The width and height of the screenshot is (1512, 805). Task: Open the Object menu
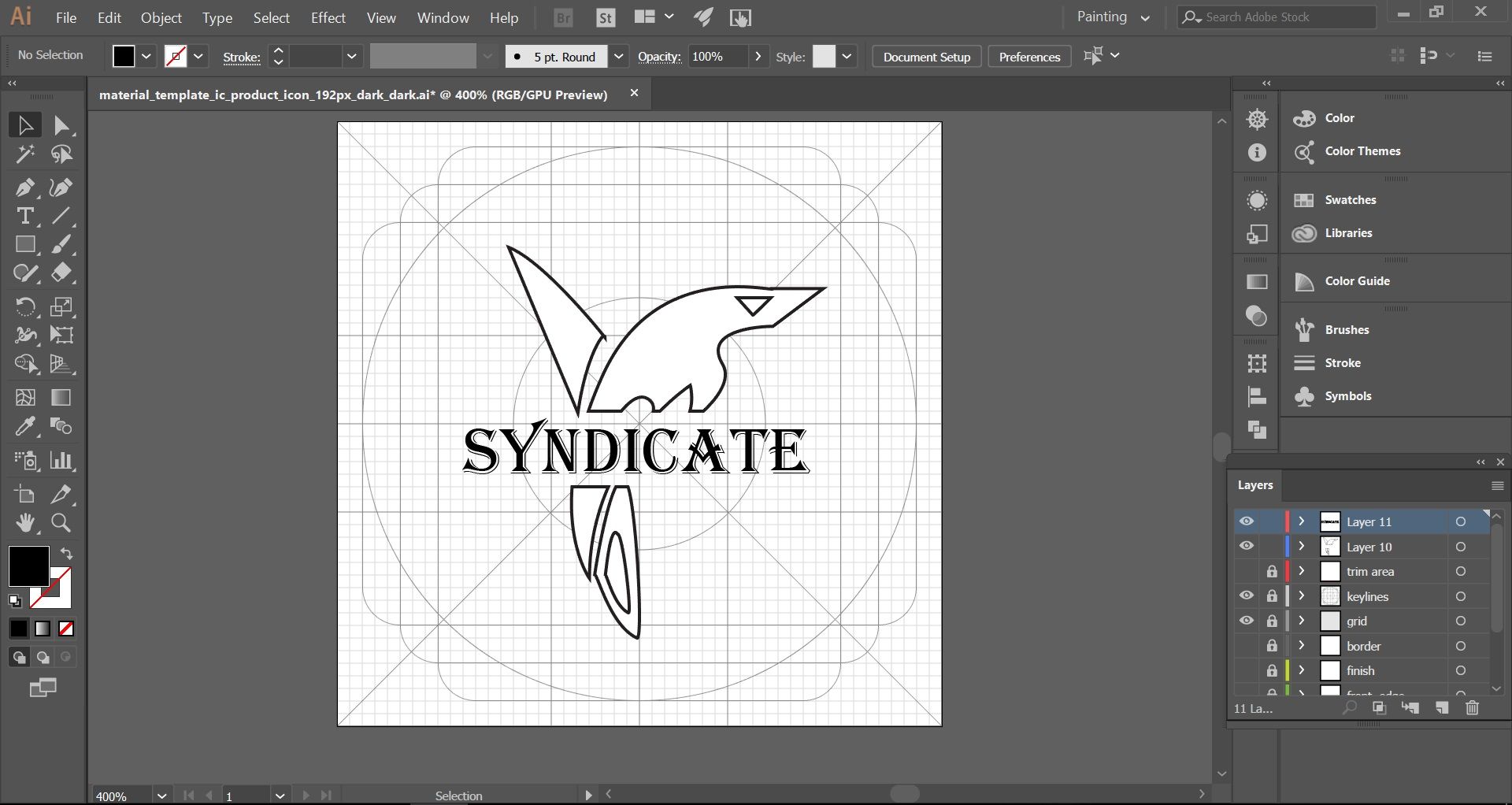click(x=161, y=17)
